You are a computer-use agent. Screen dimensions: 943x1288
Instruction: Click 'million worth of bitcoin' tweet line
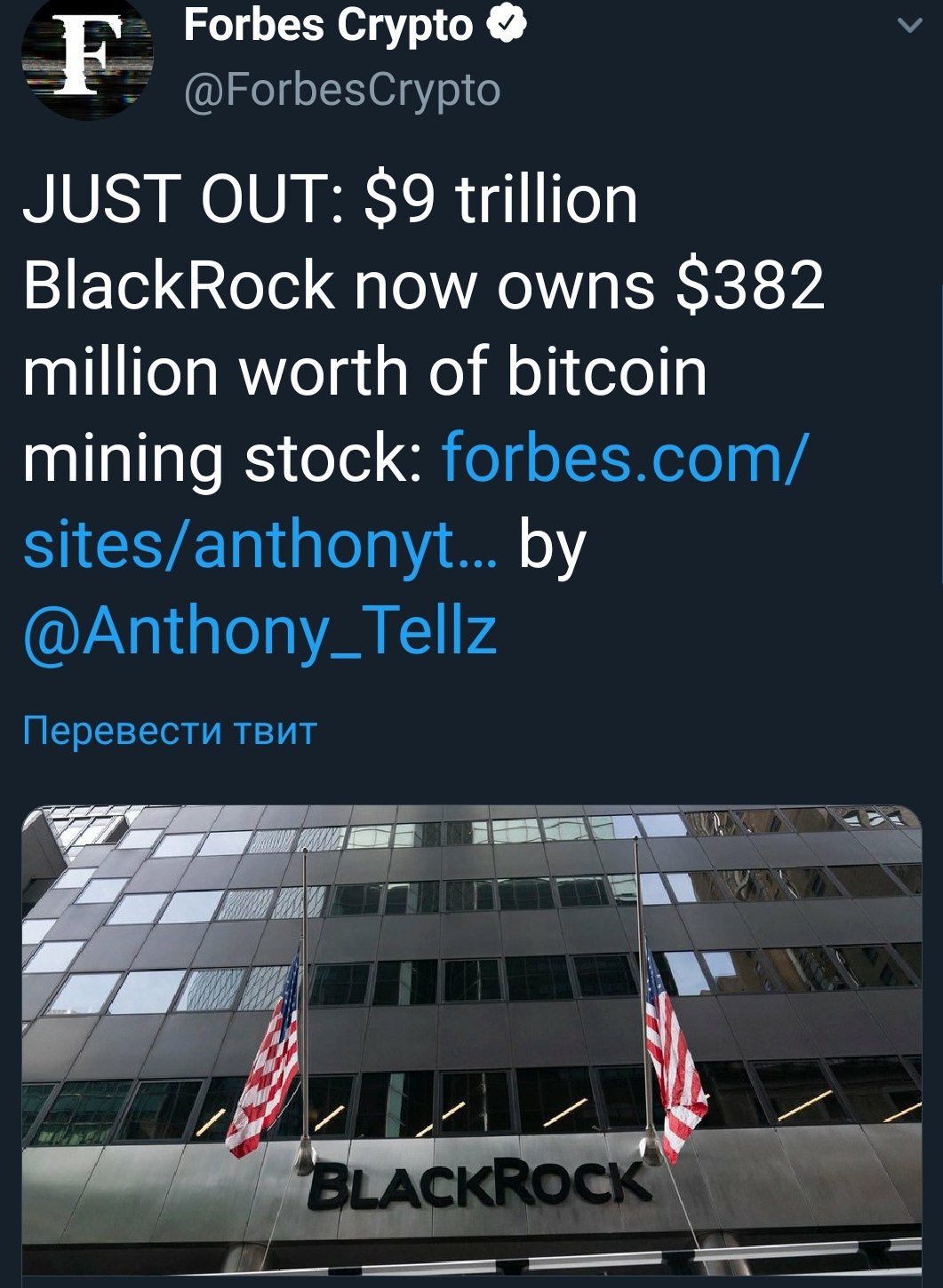click(365, 372)
